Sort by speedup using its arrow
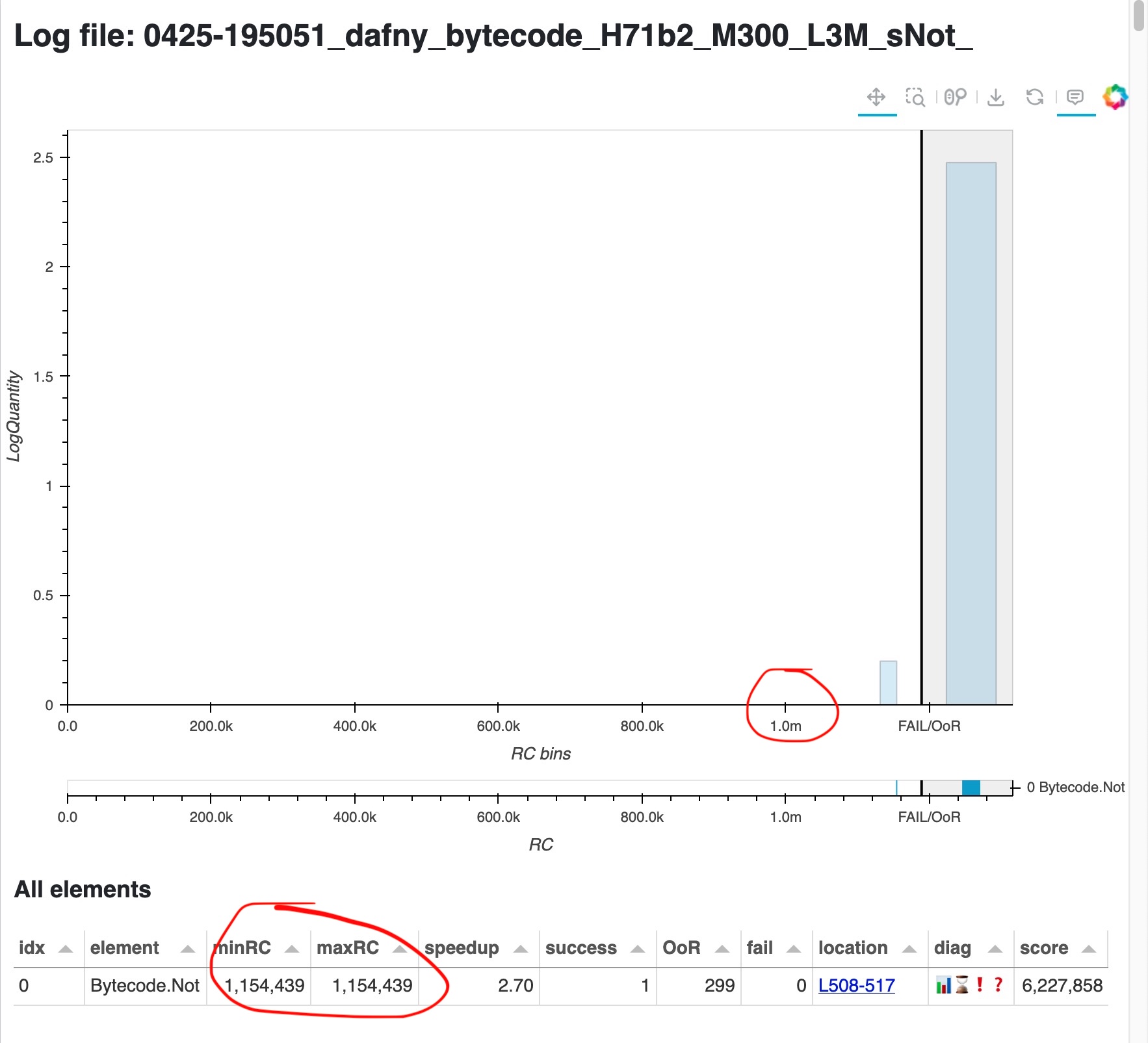1148x1043 pixels. 521,949
